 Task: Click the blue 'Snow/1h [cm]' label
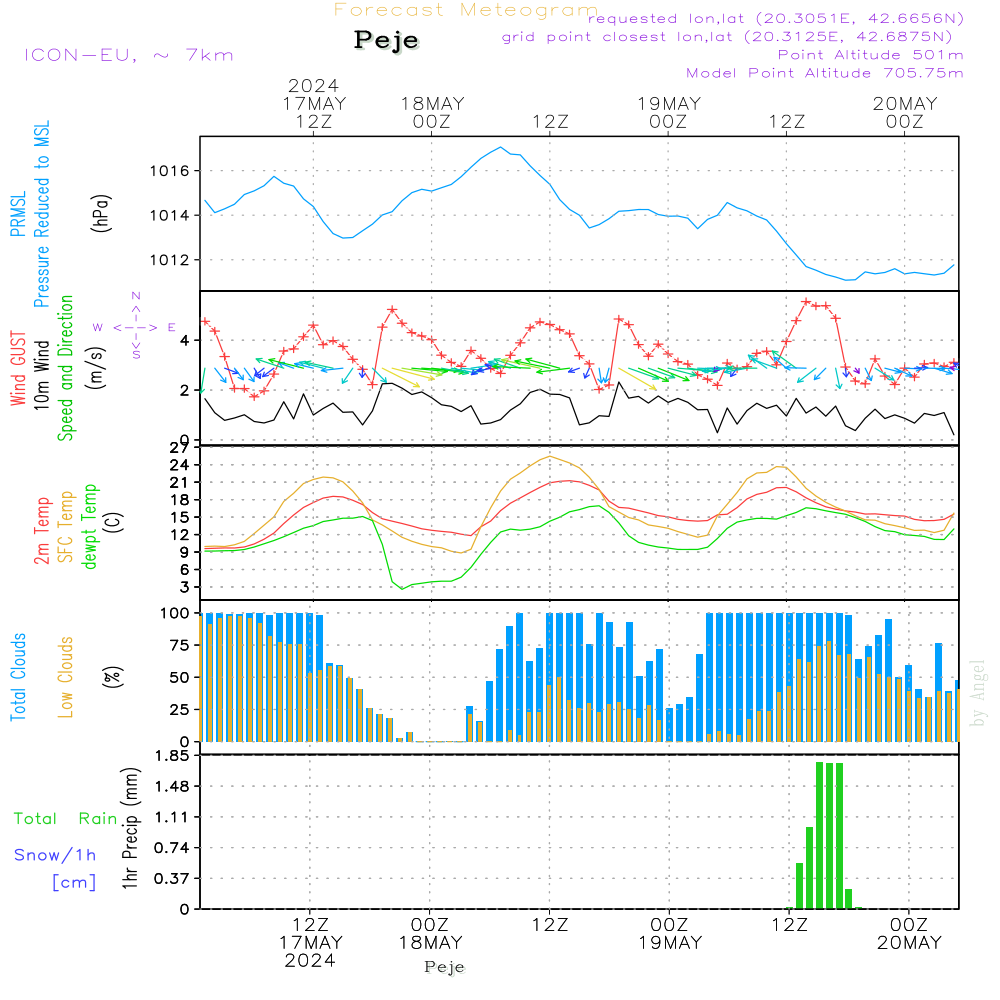point(55,868)
